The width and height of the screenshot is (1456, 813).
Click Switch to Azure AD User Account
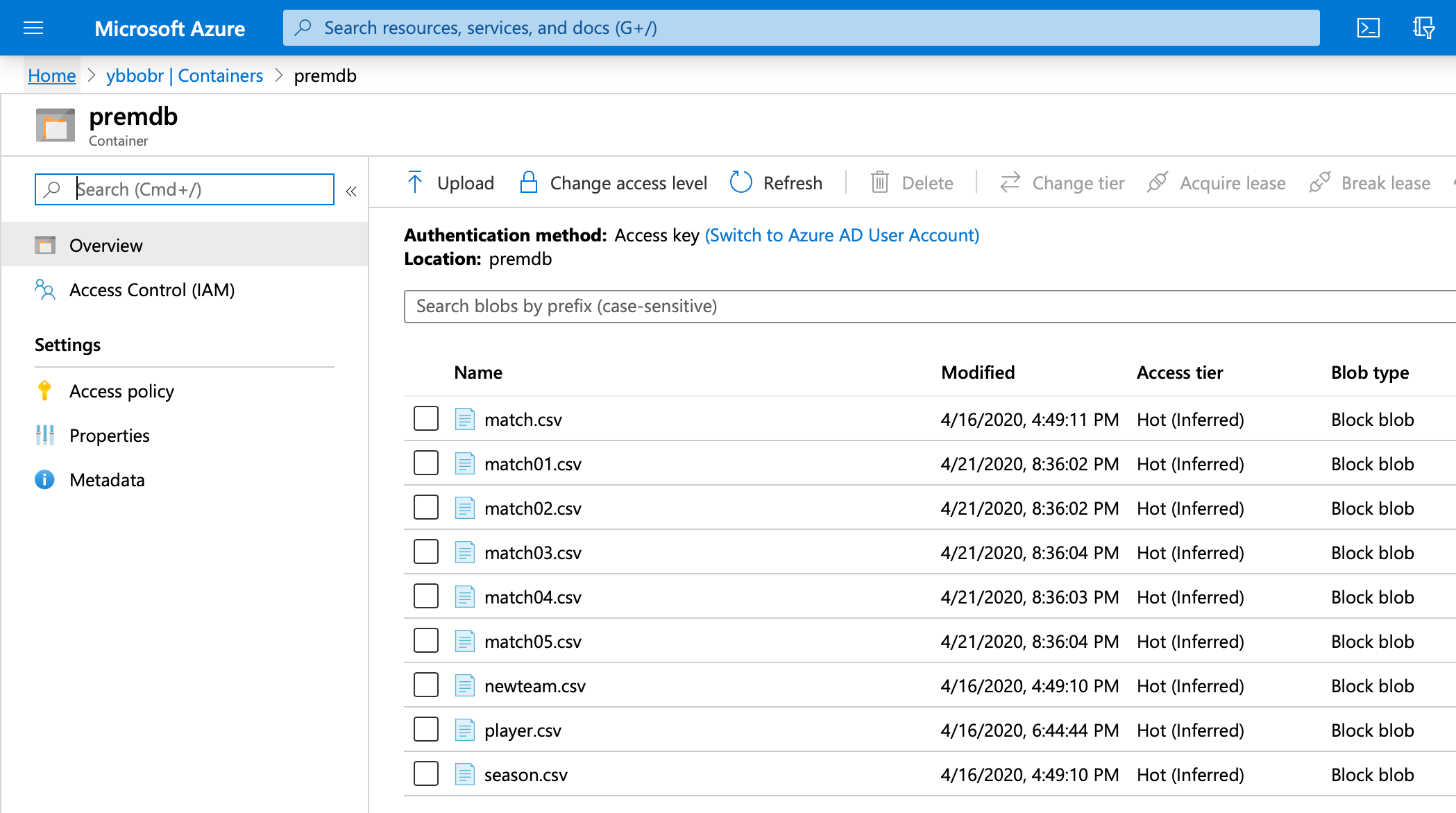coord(841,235)
